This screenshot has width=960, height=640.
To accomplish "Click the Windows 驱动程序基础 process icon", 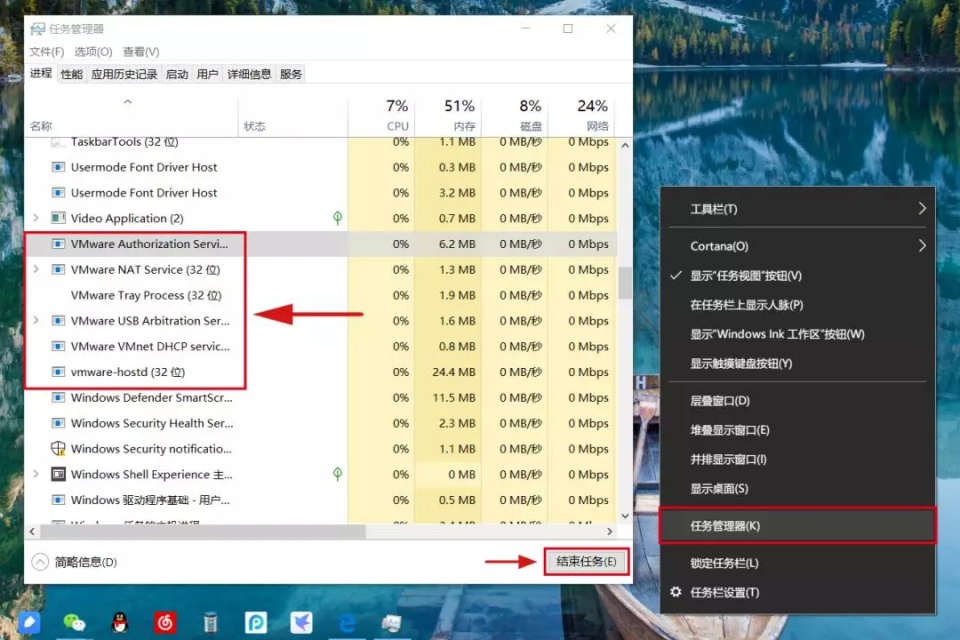I will coord(58,500).
